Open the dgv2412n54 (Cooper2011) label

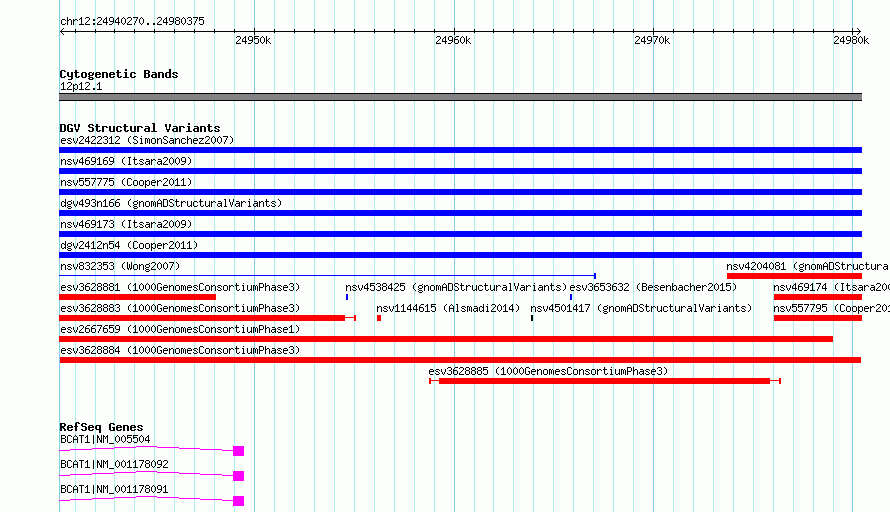pyautogui.click(x=129, y=245)
